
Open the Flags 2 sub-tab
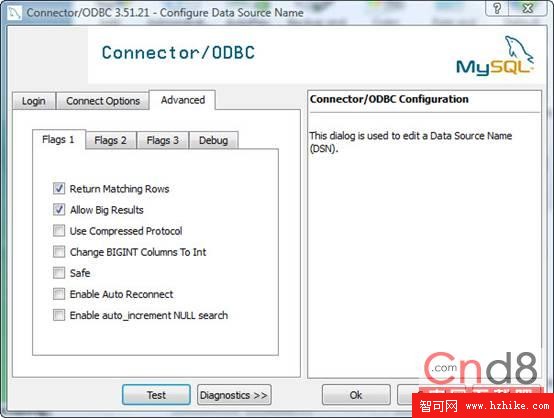pos(111,140)
